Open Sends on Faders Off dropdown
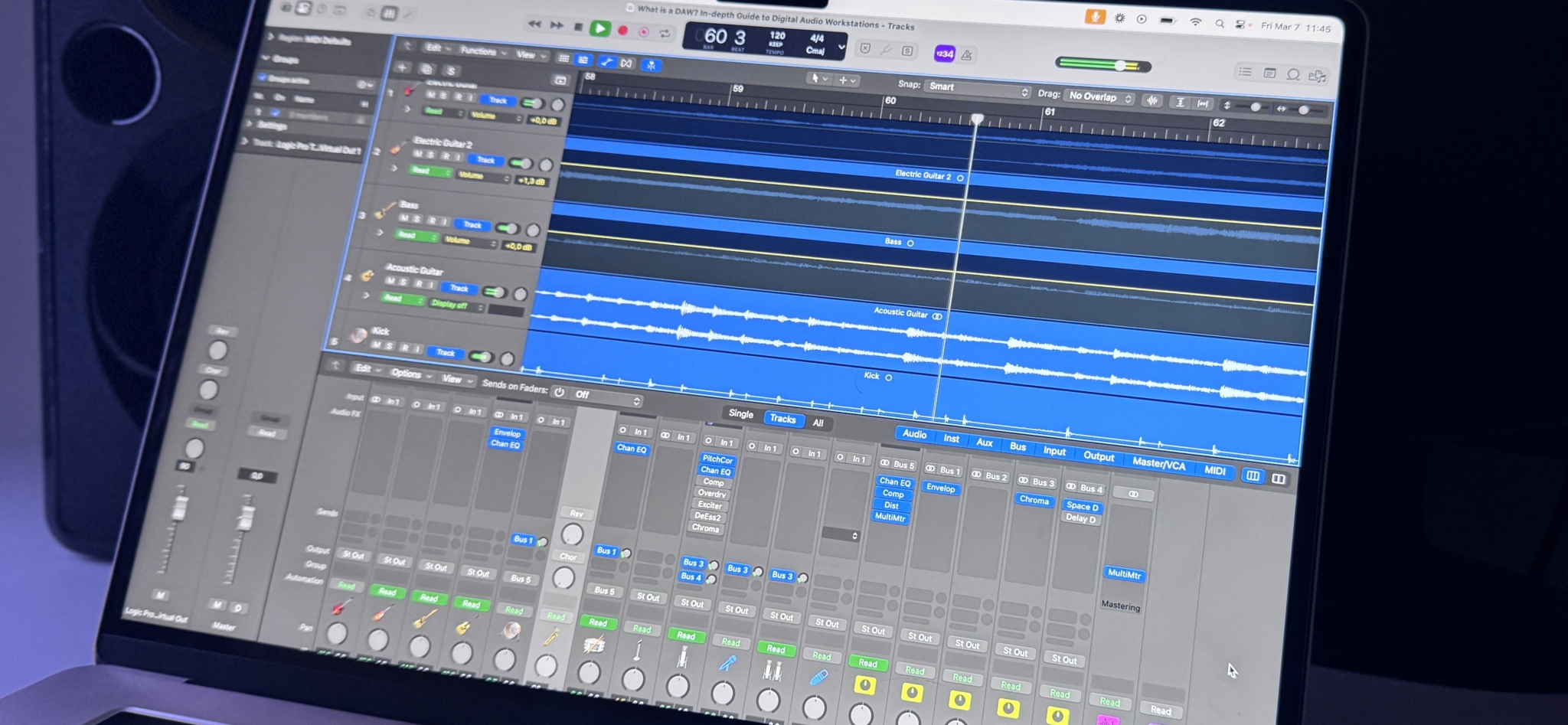This screenshot has width=1568, height=725. coord(607,397)
